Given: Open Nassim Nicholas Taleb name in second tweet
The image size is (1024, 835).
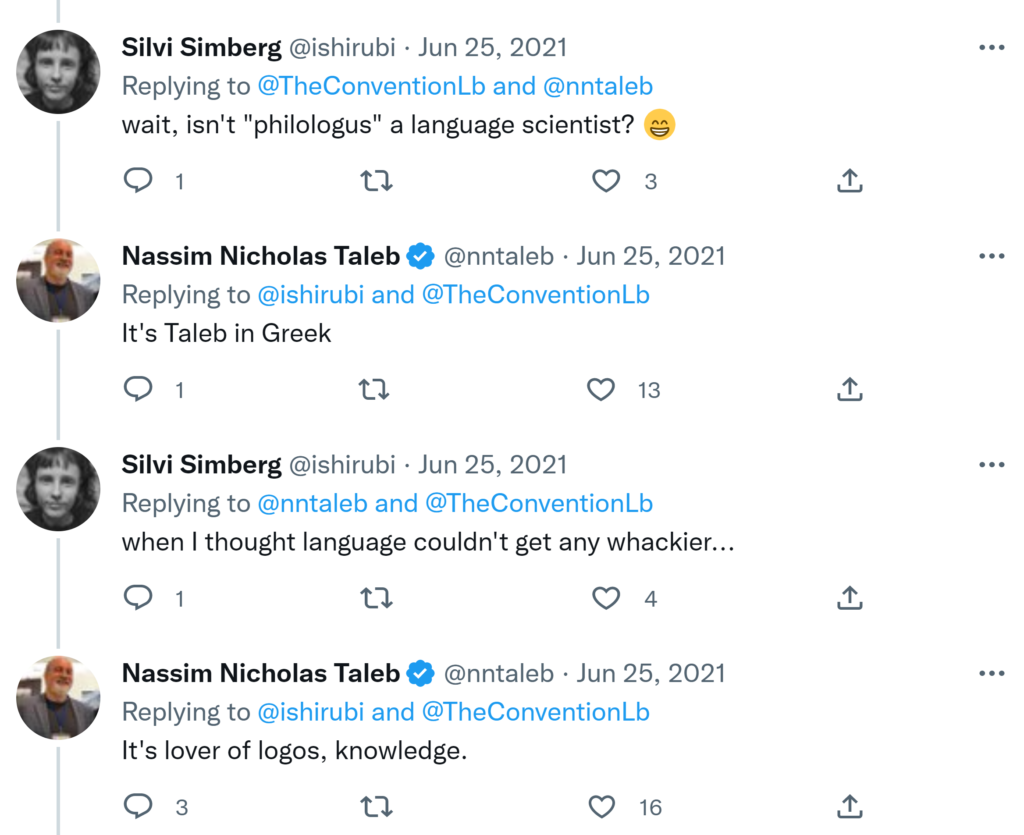Looking at the screenshot, I should (x=260, y=256).
